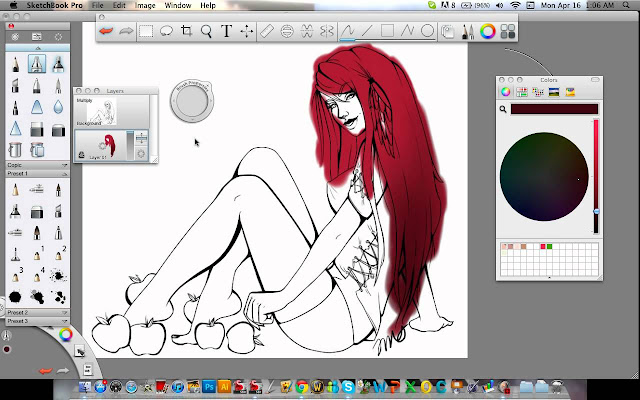
Task: Expand the Copic brush set
Action: pos(37,165)
